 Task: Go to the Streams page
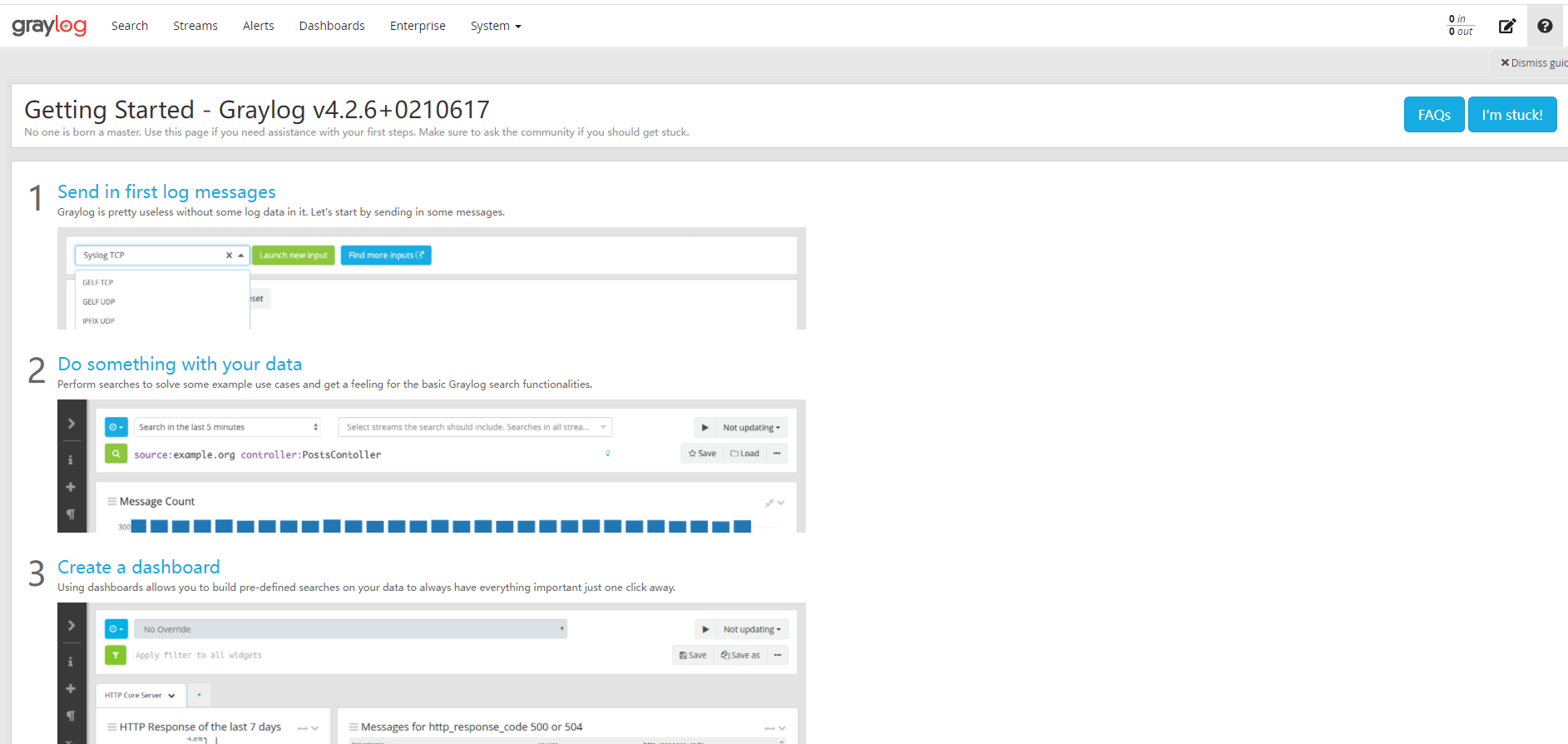[x=195, y=26]
